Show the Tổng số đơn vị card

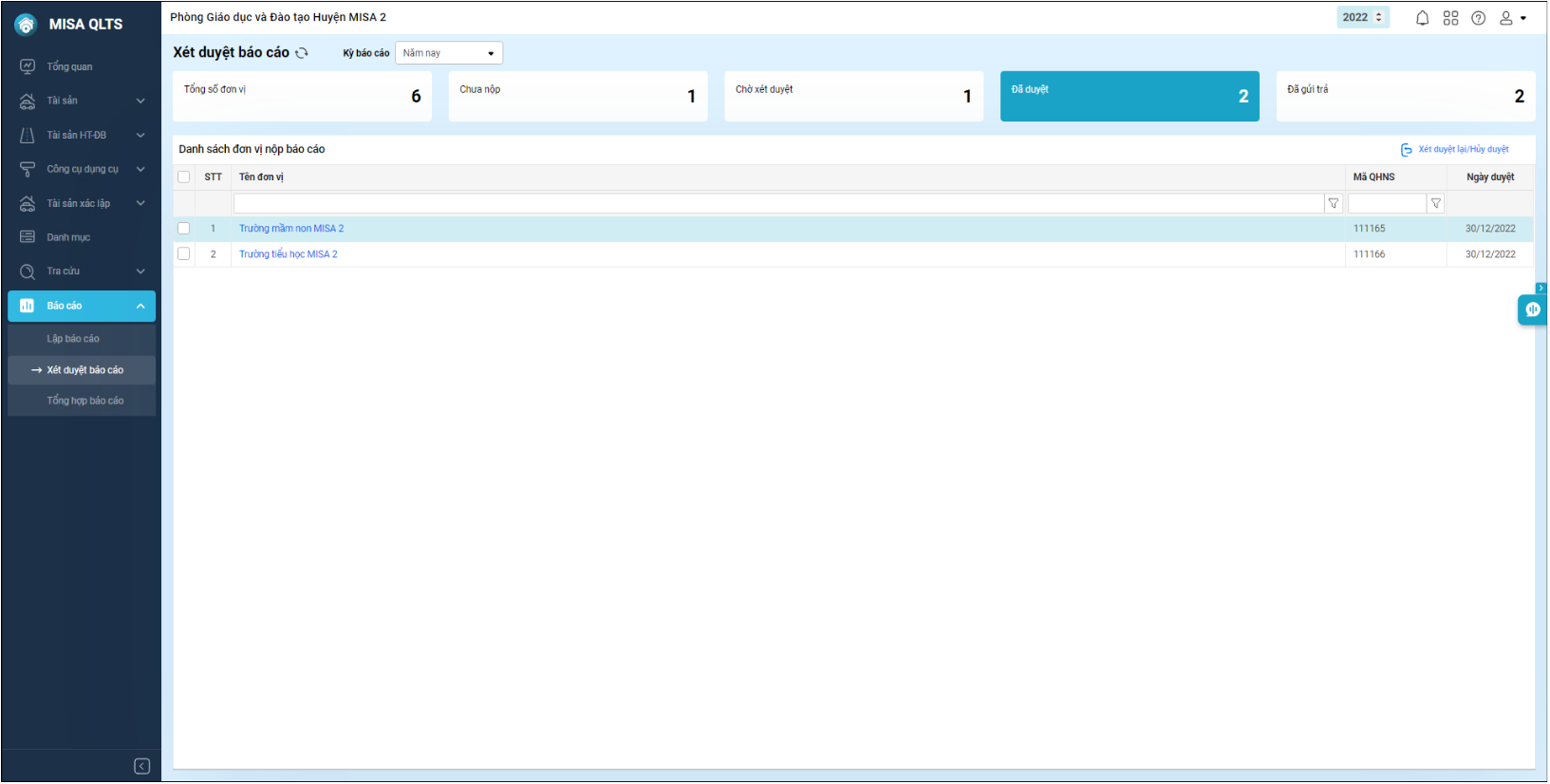[302, 96]
